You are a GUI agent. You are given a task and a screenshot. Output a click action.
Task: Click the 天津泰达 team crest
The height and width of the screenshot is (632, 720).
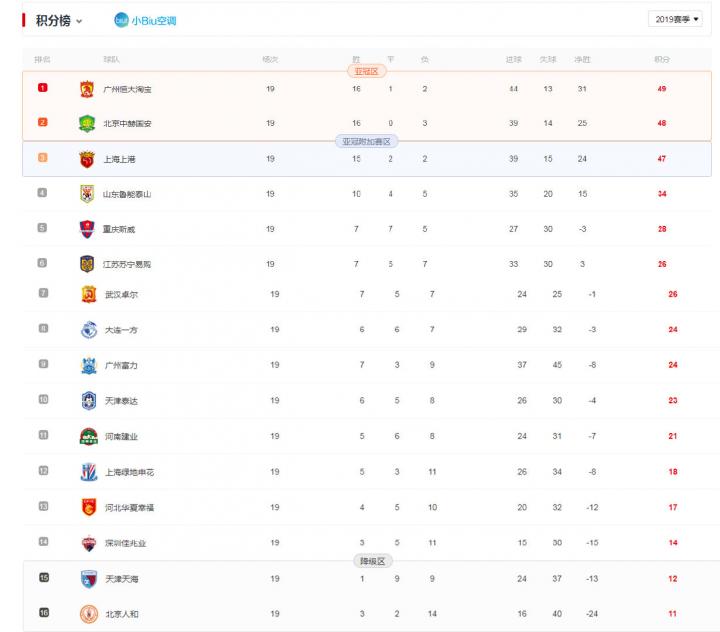88,401
